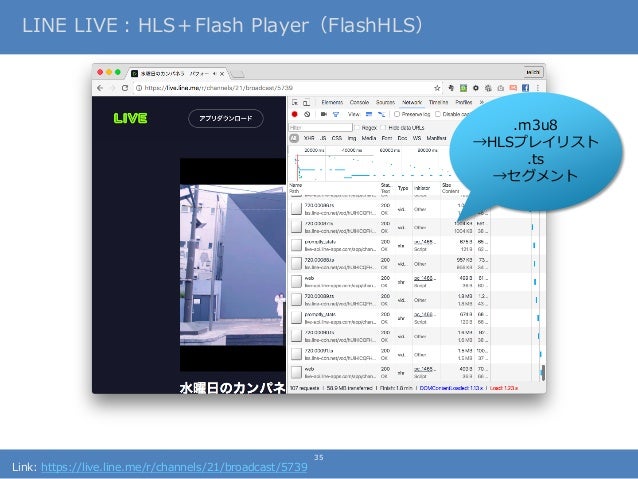Close the 水曜日のカンパネラ browser tab
The width and height of the screenshot is (638, 479).
(222, 74)
